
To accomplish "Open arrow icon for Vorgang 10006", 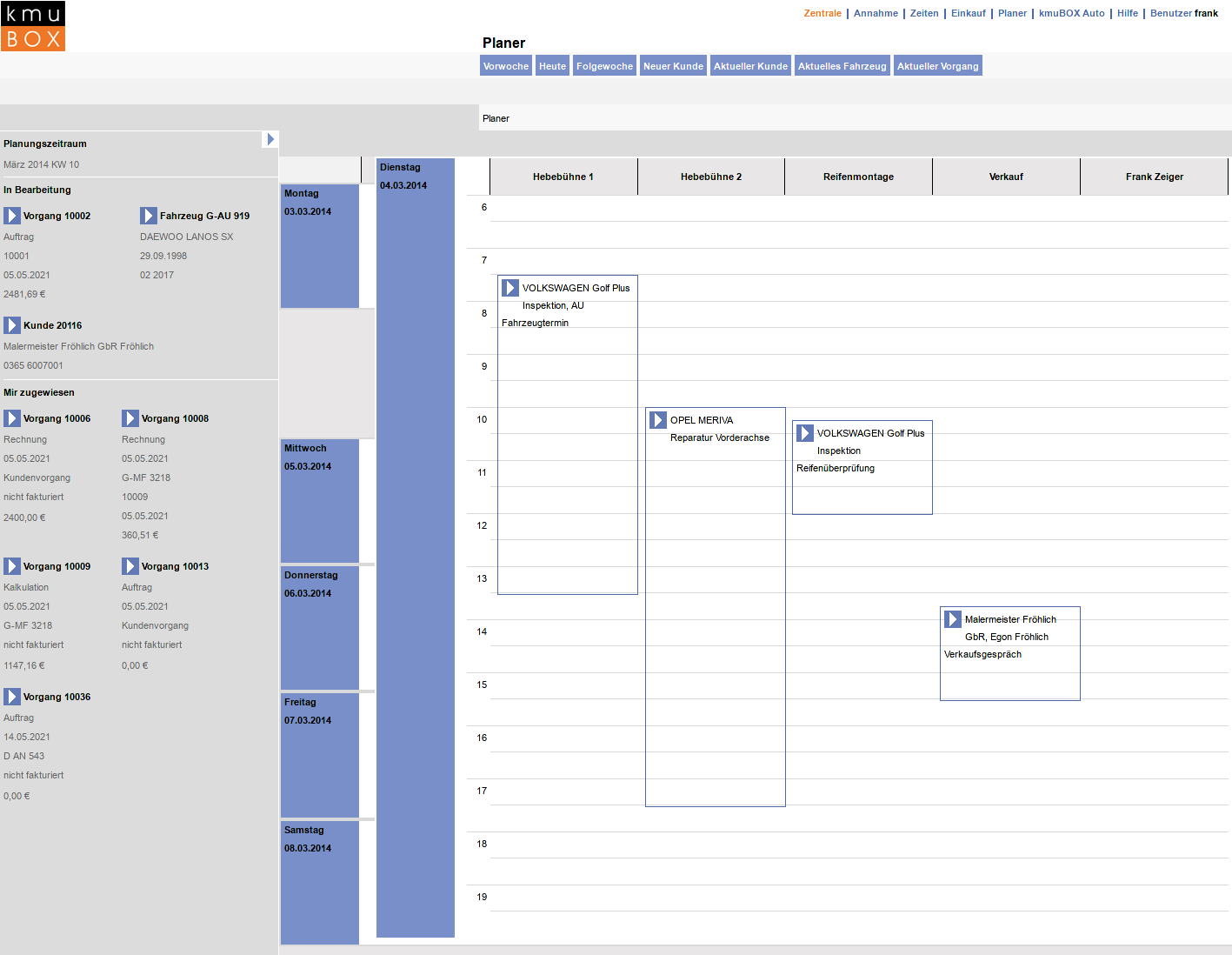I will click(x=12, y=418).
